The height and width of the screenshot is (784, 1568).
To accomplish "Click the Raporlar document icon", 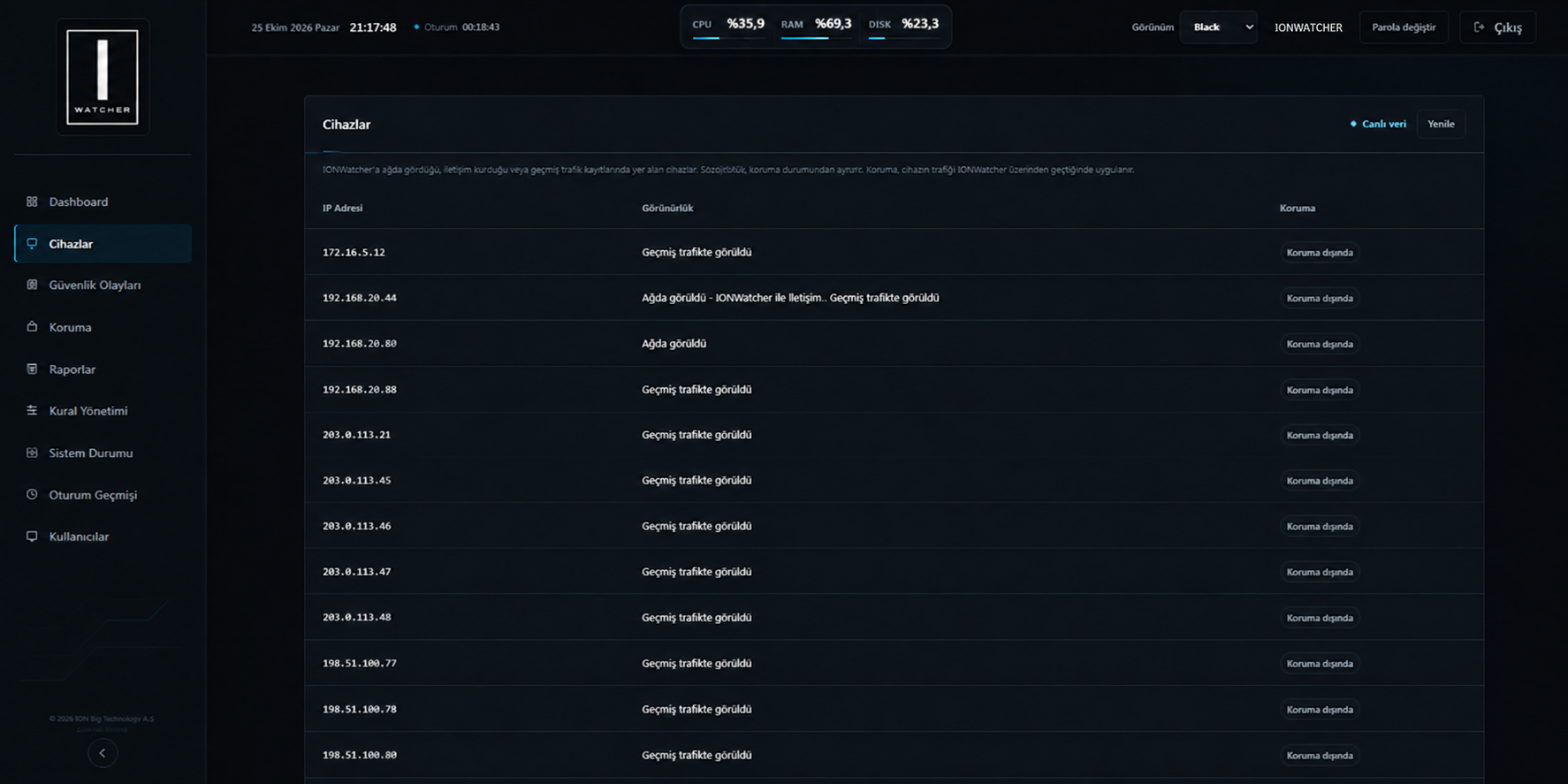I will [32, 369].
